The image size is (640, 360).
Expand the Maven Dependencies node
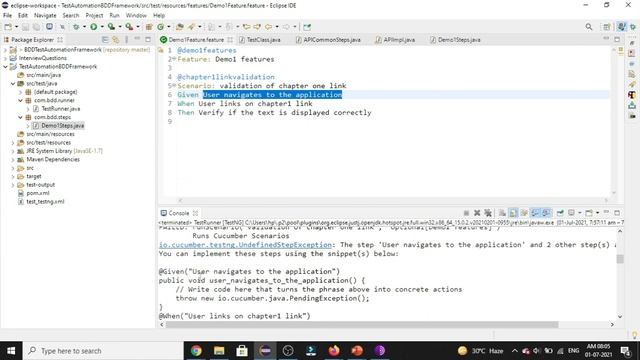13,160
